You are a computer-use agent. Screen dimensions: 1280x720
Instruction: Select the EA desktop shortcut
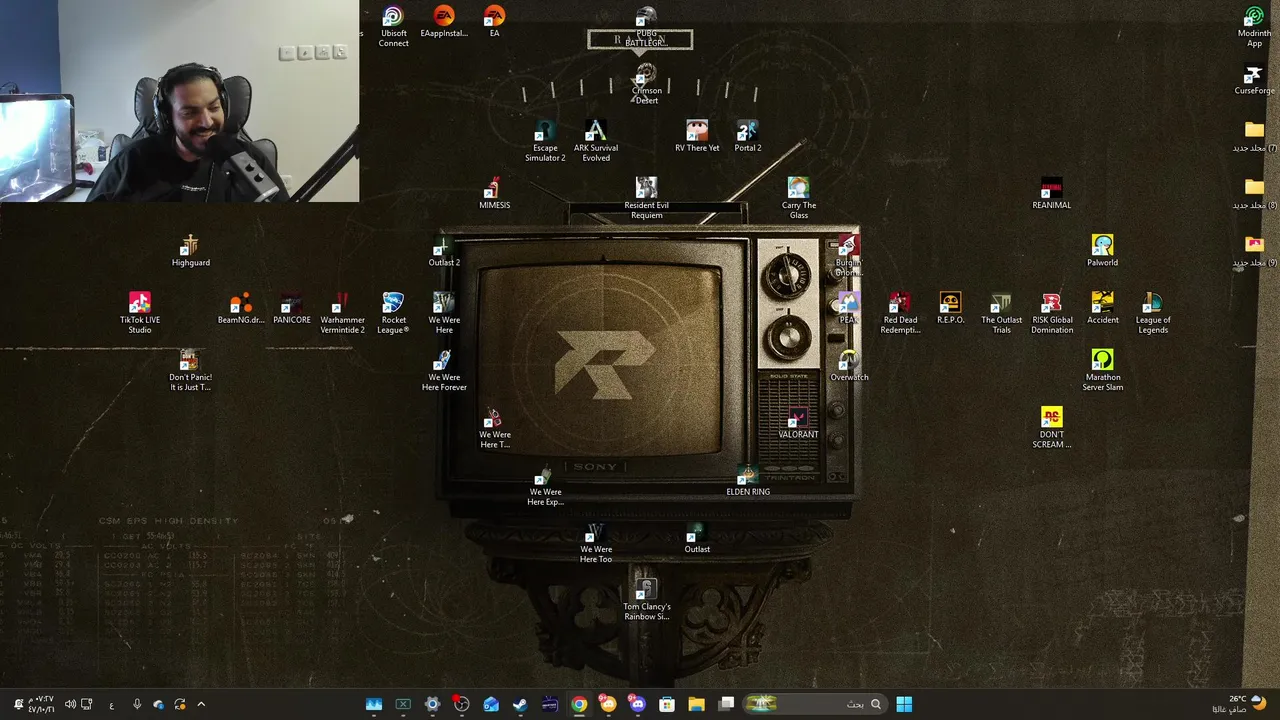coord(494,22)
